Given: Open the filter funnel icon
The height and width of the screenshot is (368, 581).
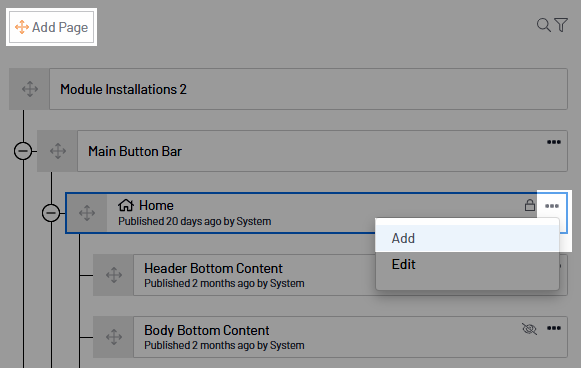Looking at the screenshot, I should click(x=561, y=25).
